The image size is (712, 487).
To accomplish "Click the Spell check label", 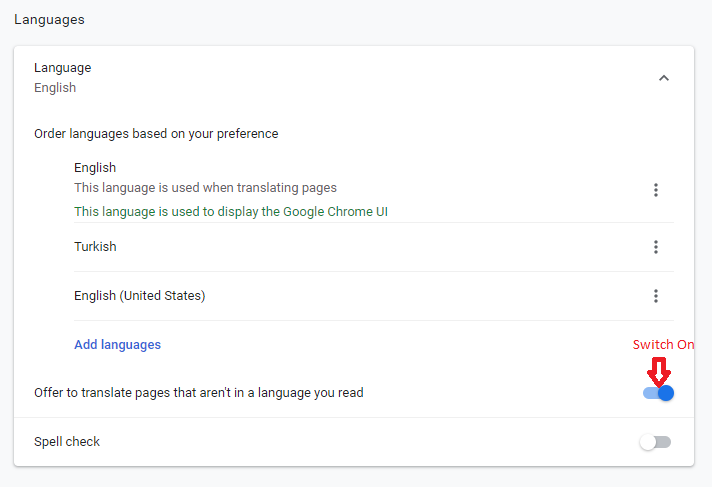I will point(67,442).
